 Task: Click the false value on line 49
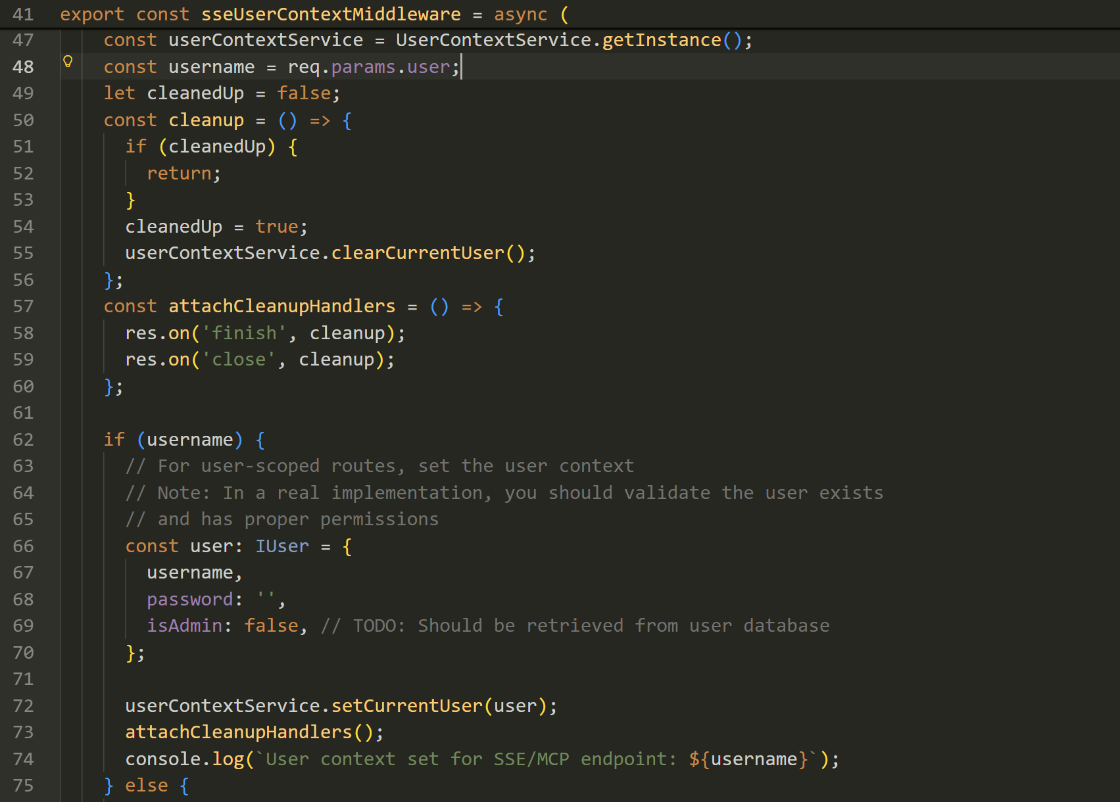(304, 93)
